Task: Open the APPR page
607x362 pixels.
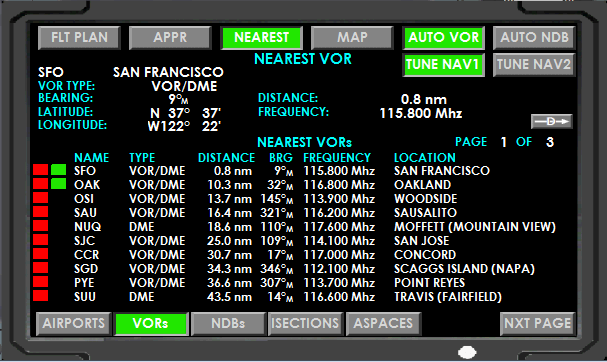Action: point(170,38)
